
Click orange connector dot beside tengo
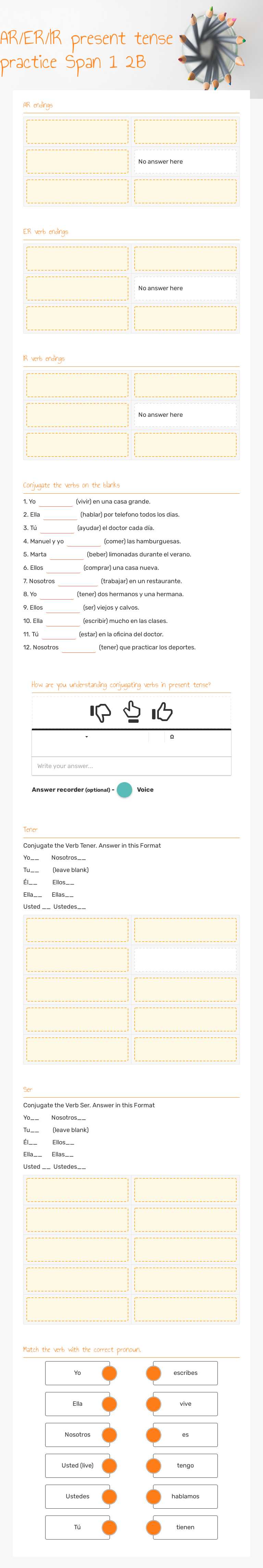pos(154,1465)
